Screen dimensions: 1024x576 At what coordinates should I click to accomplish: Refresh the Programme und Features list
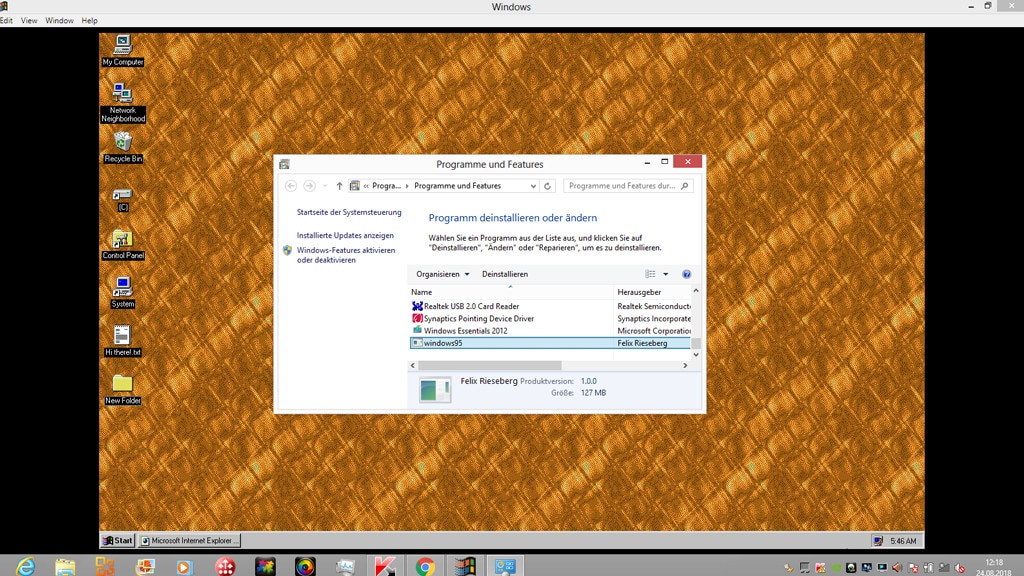(x=547, y=186)
